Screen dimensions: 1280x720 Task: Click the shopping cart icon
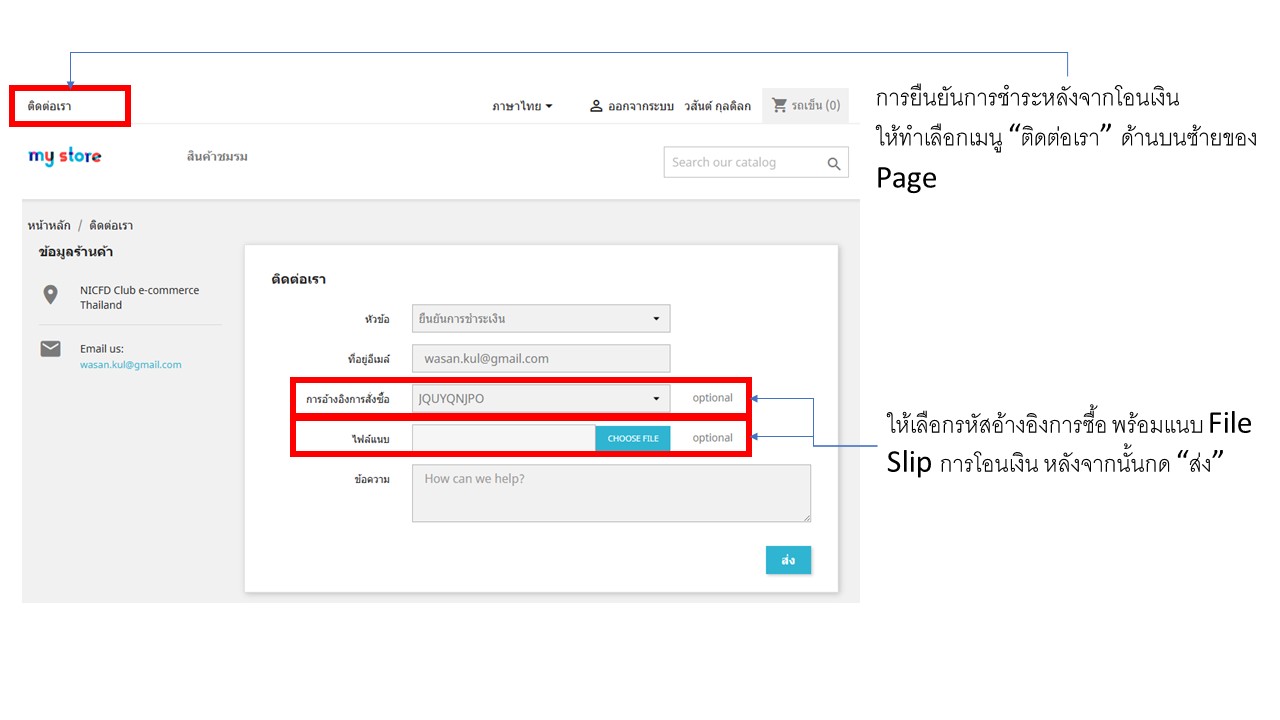780,105
